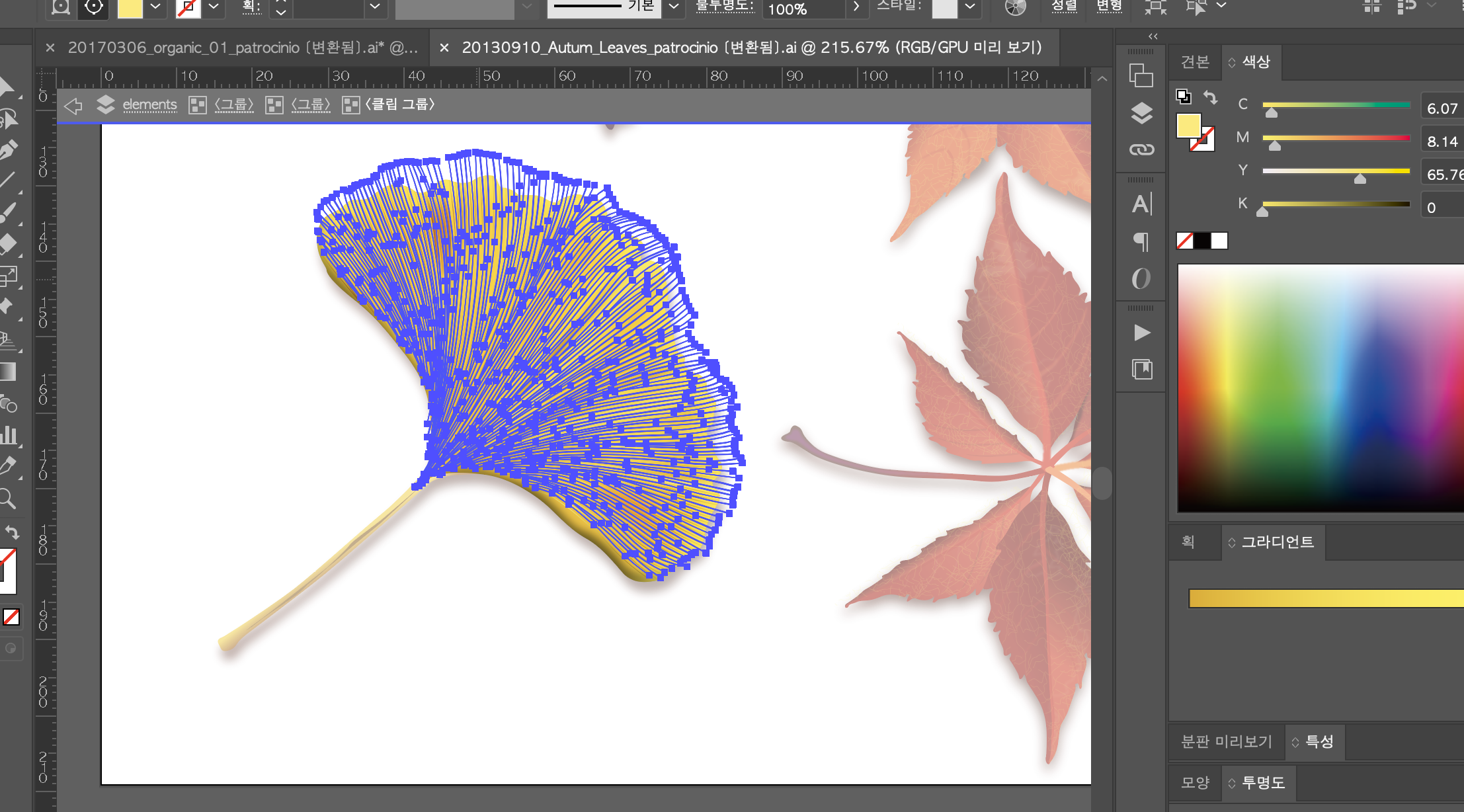The width and height of the screenshot is (1464, 812).
Task: Click the elements breadcrumb link
Action: pyautogui.click(x=149, y=104)
